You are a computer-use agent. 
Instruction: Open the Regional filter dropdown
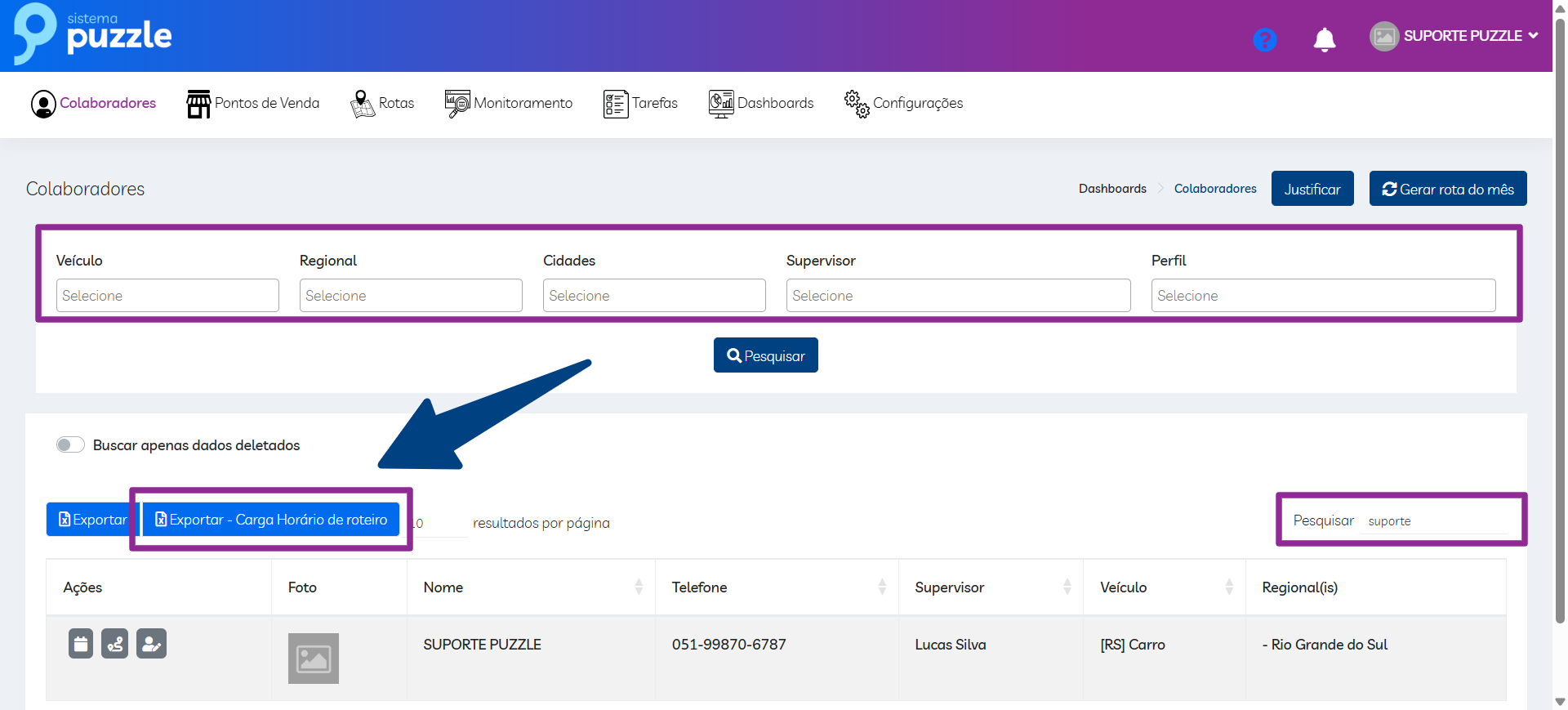(x=411, y=296)
